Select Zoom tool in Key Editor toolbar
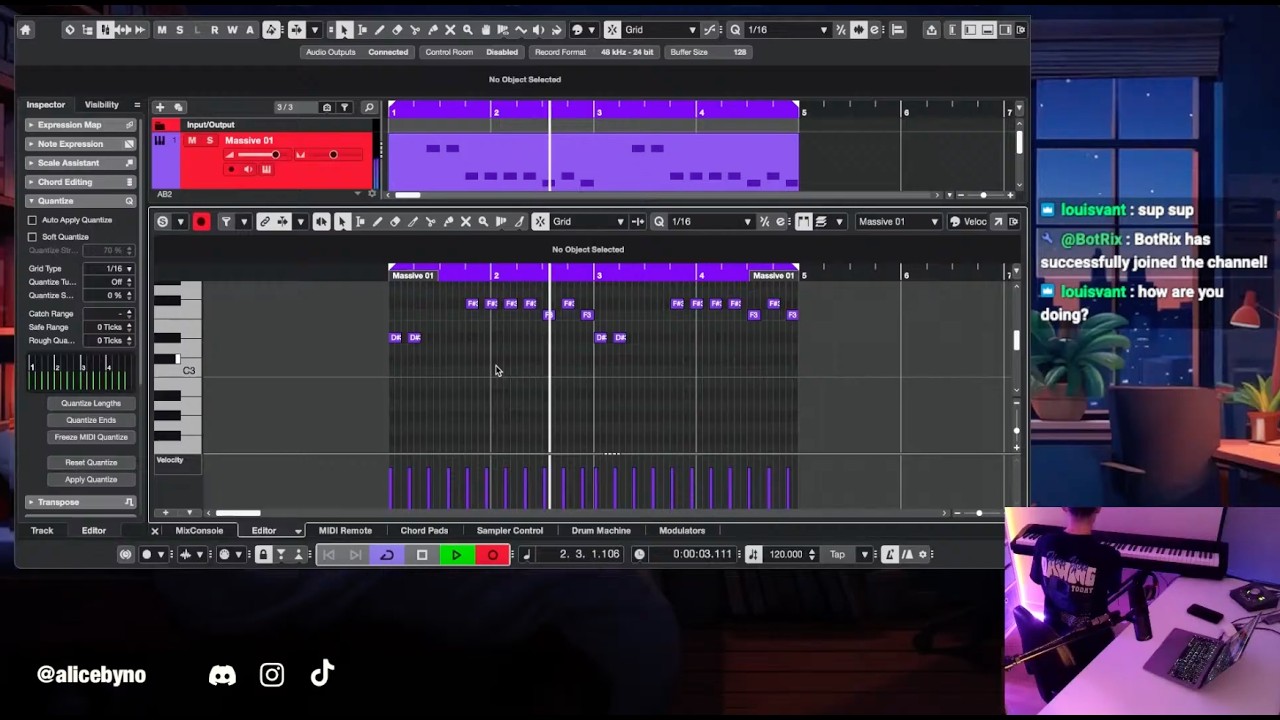Image resolution: width=1280 pixels, height=720 pixels. click(483, 222)
